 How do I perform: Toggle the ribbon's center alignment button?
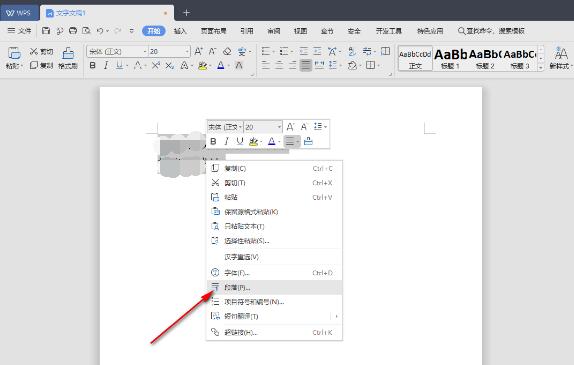click(x=279, y=66)
